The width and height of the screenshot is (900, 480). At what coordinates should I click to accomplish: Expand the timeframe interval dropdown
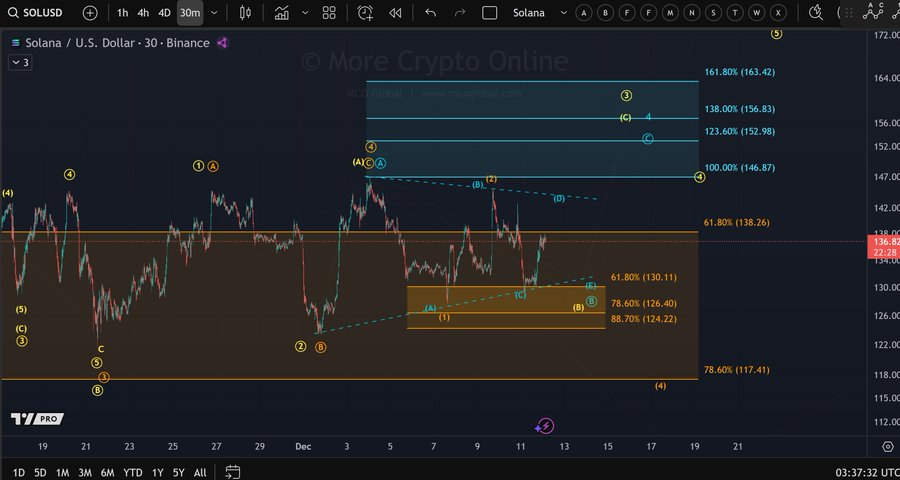[214, 13]
